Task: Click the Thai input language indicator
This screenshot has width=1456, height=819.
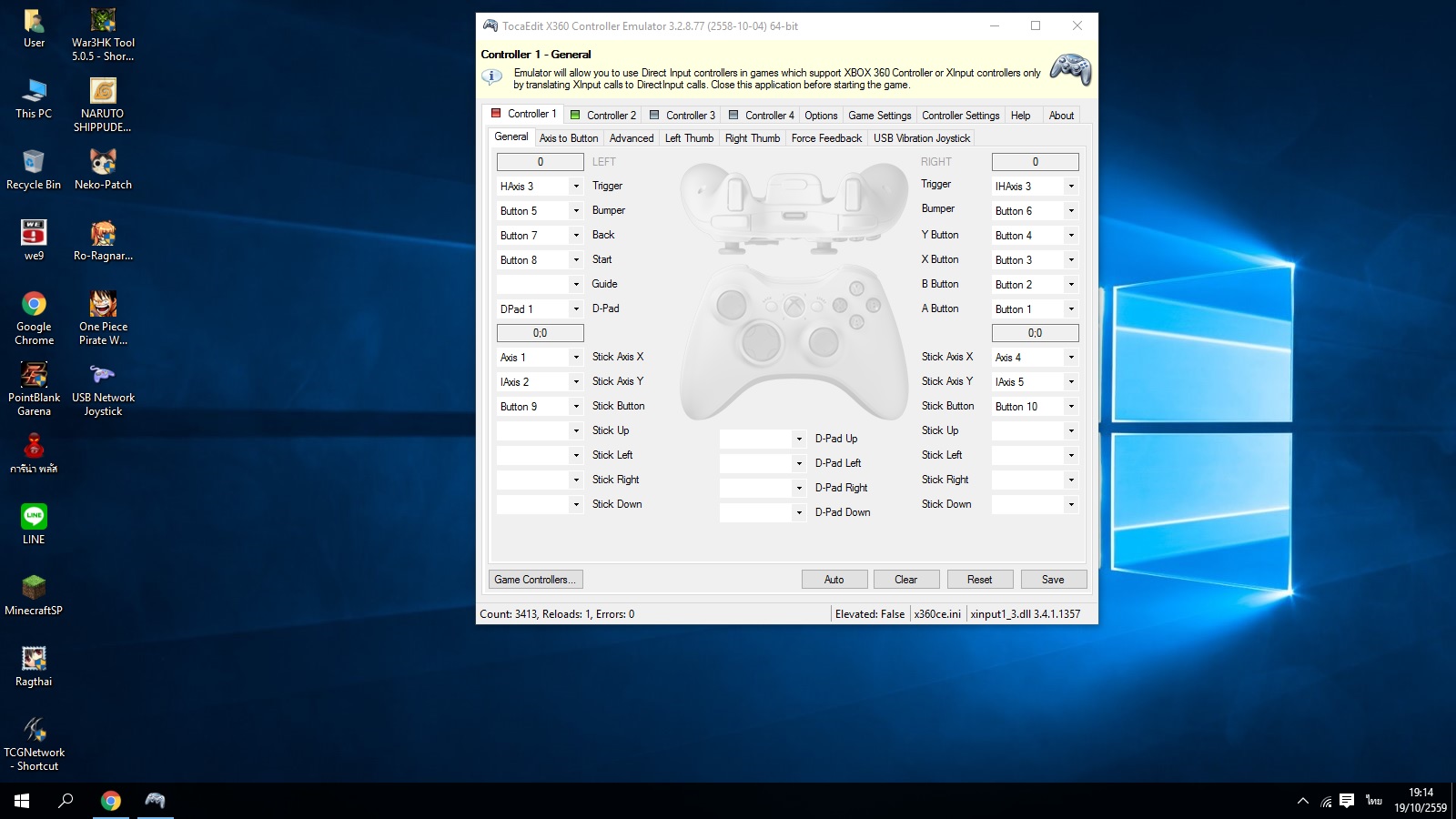Action: click(1374, 801)
